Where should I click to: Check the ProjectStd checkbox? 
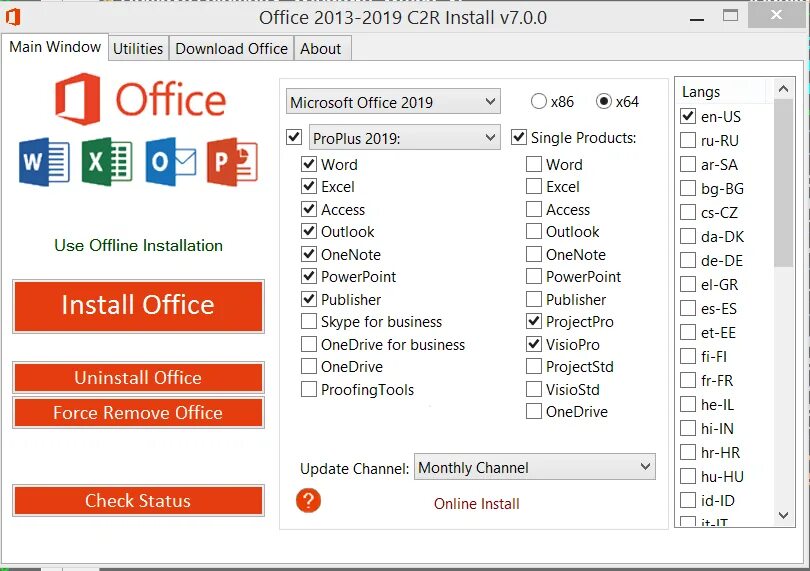[x=534, y=366]
